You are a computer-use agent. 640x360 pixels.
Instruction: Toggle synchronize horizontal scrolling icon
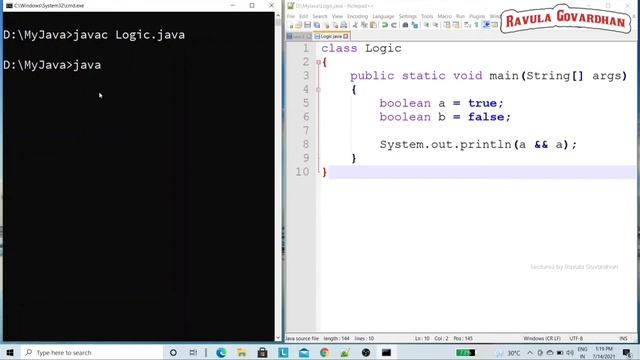click(x=456, y=25)
